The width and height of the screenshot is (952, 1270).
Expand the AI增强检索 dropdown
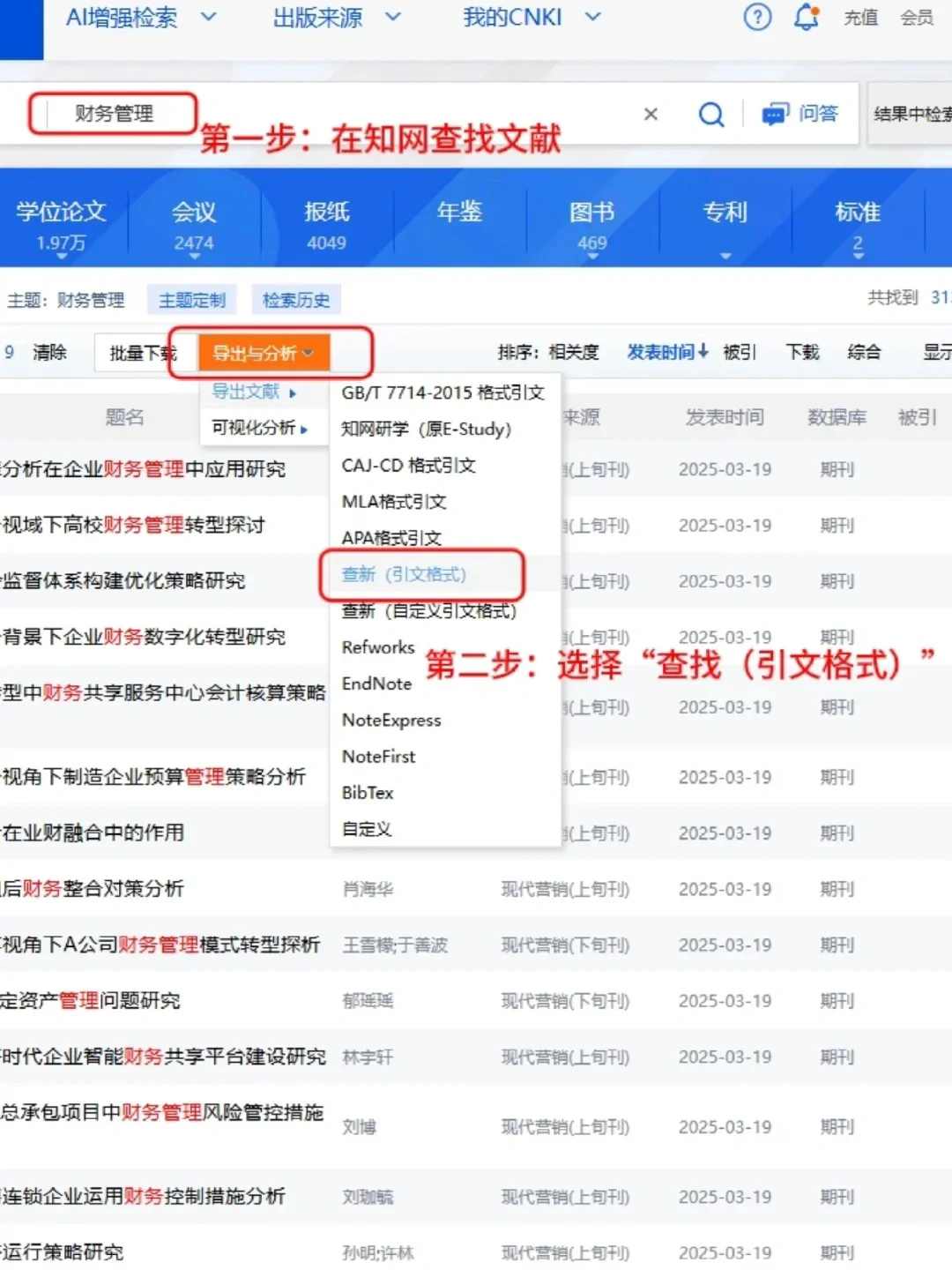click(209, 16)
